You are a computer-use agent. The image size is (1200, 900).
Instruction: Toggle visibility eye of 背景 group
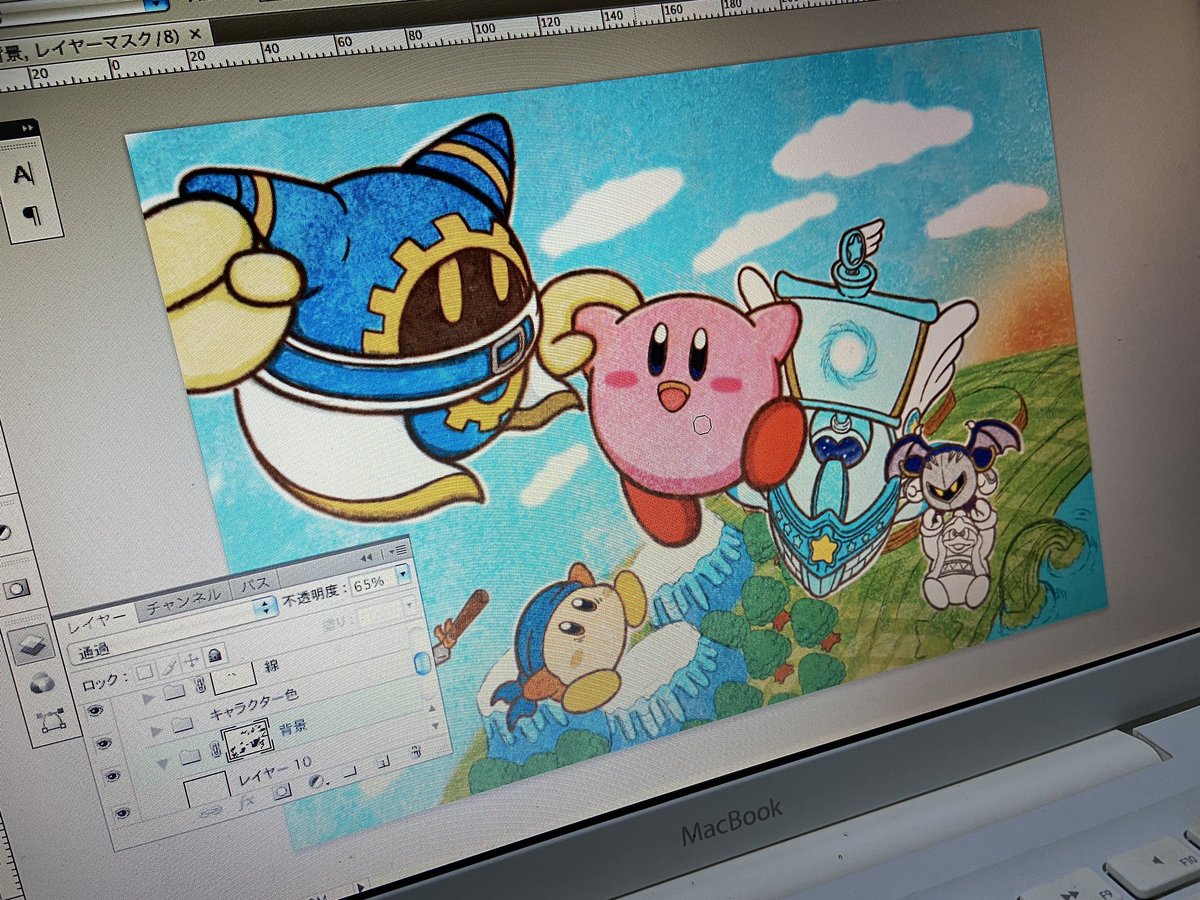click(112, 775)
